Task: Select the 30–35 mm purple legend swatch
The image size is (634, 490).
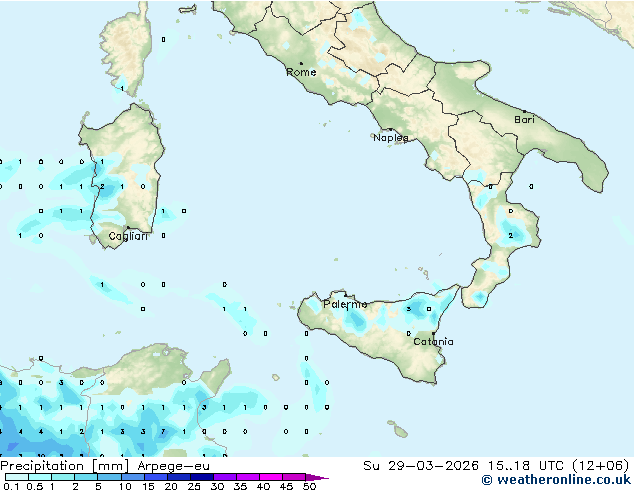Action: [224, 477]
